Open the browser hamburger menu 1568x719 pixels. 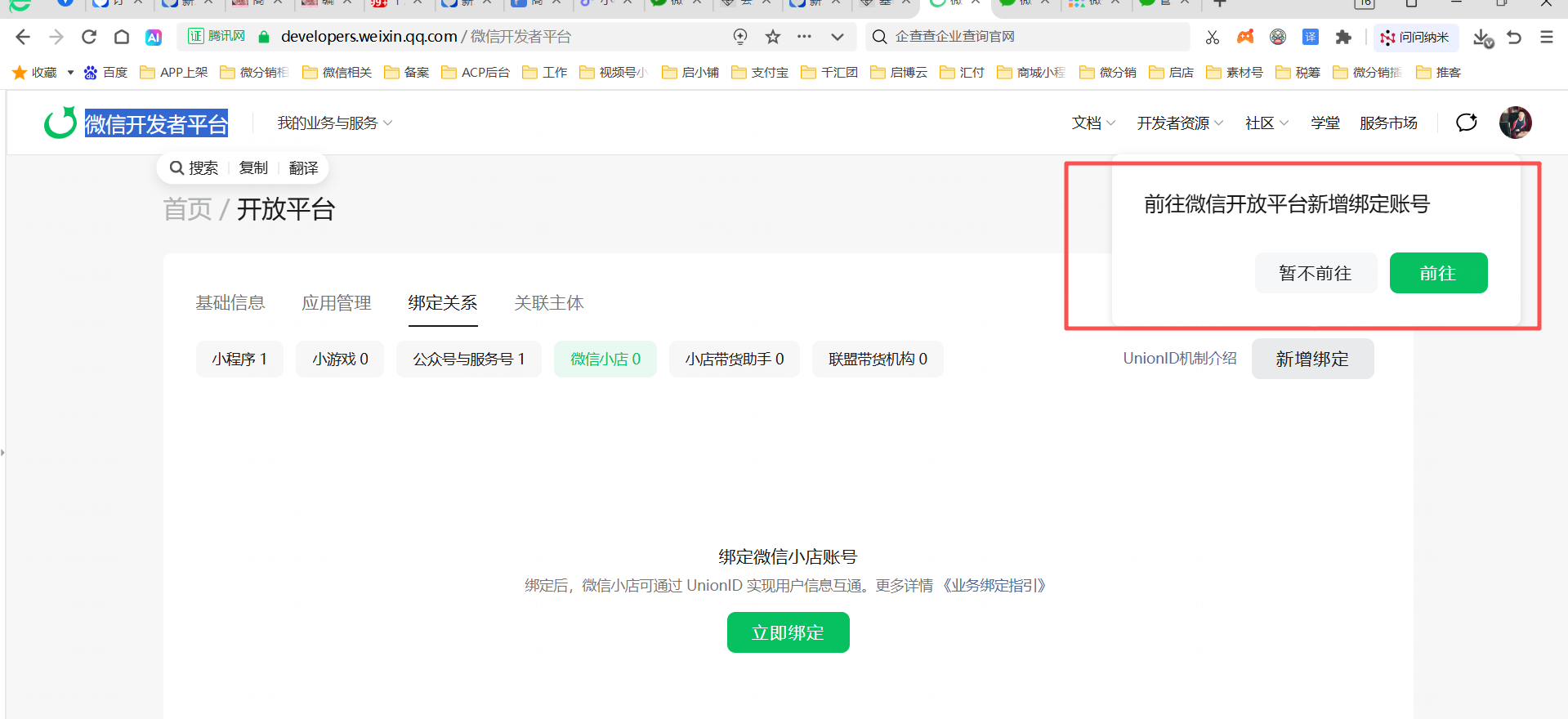1547,37
